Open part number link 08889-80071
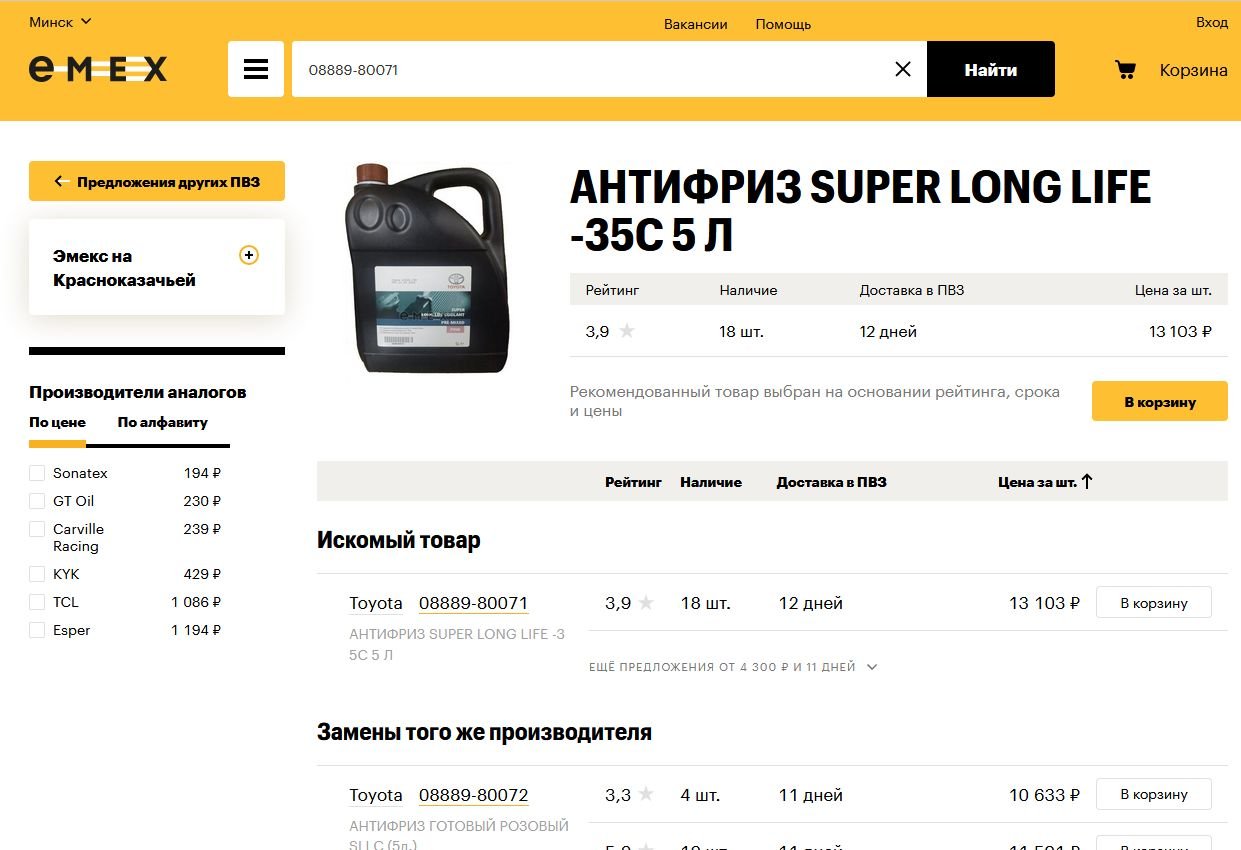The width and height of the screenshot is (1241, 850). coord(473,603)
